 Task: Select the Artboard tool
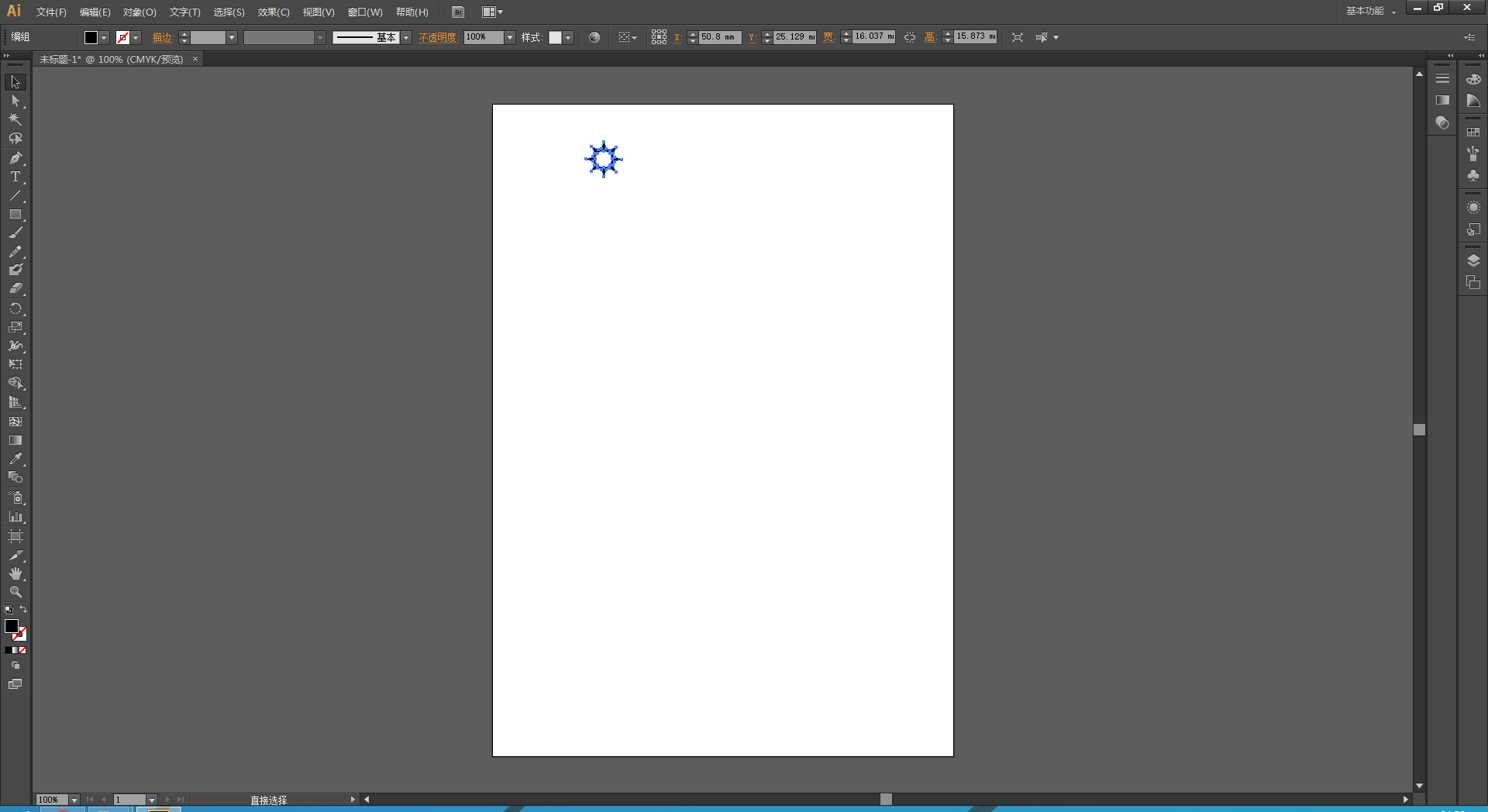pos(15,536)
